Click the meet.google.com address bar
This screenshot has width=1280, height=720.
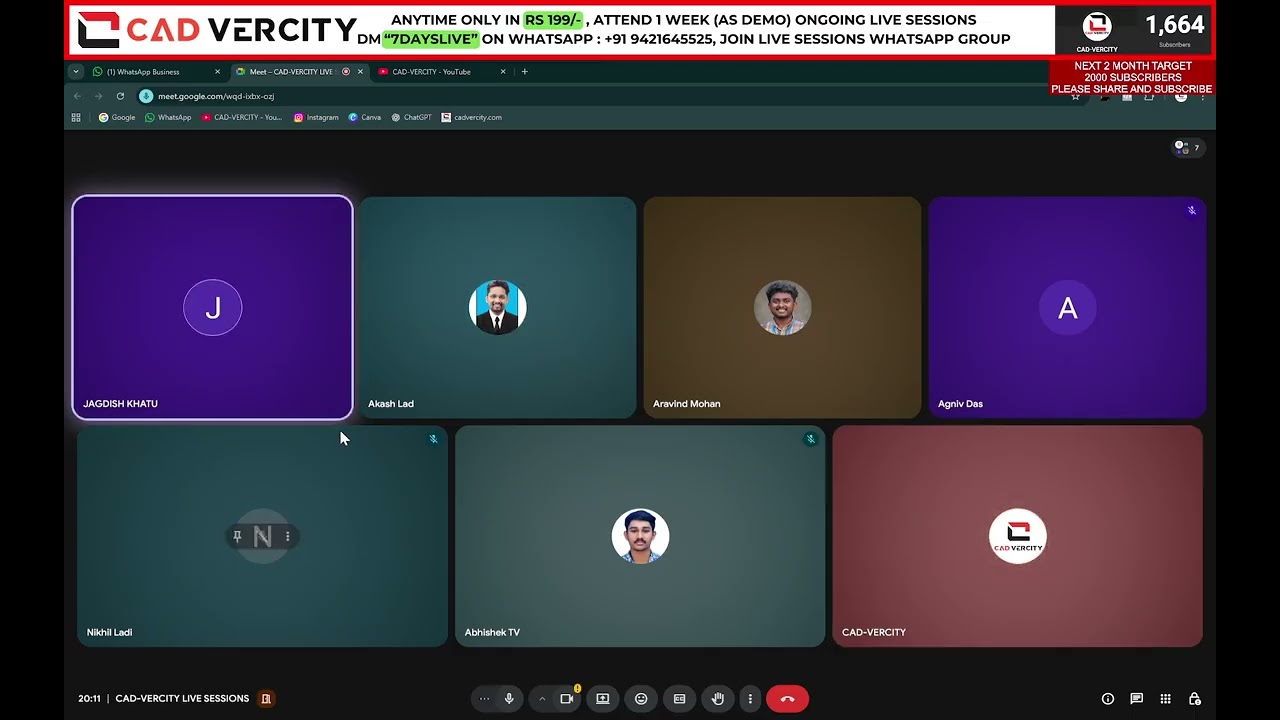(x=600, y=96)
